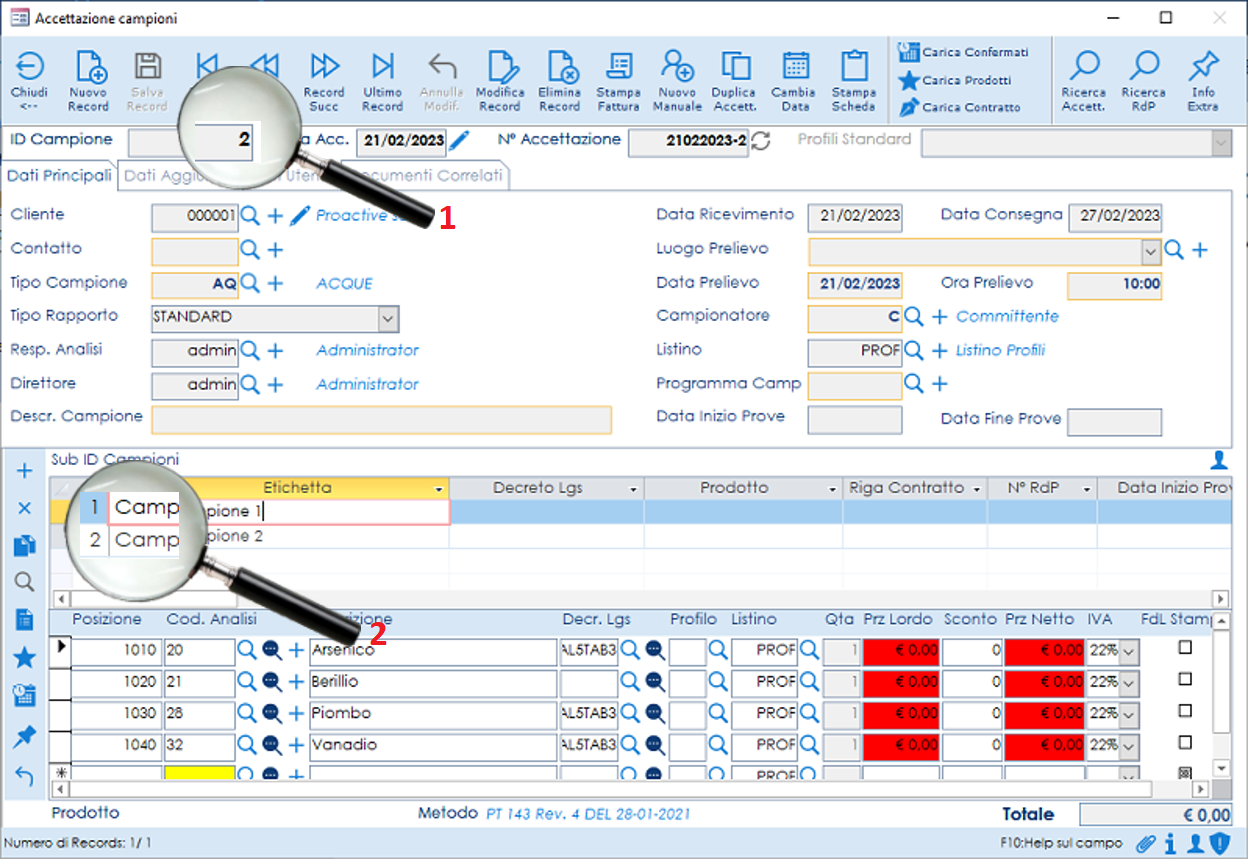The height and width of the screenshot is (859, 1248).
Task: Add a new Contatto with the plus icon
Action: (275, 250)
